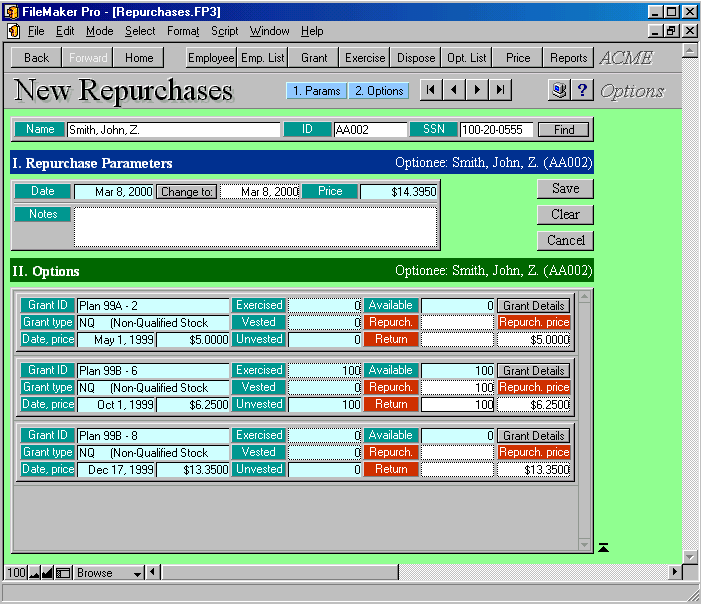Open Grant Details for Plan 99A - 2
701x604 pixels.
(x=533, y=306)
